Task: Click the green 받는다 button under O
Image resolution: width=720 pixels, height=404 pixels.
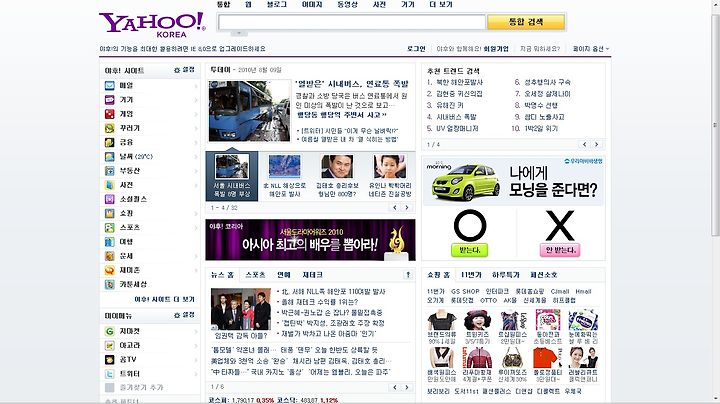Action: click(x=470, y=250)
